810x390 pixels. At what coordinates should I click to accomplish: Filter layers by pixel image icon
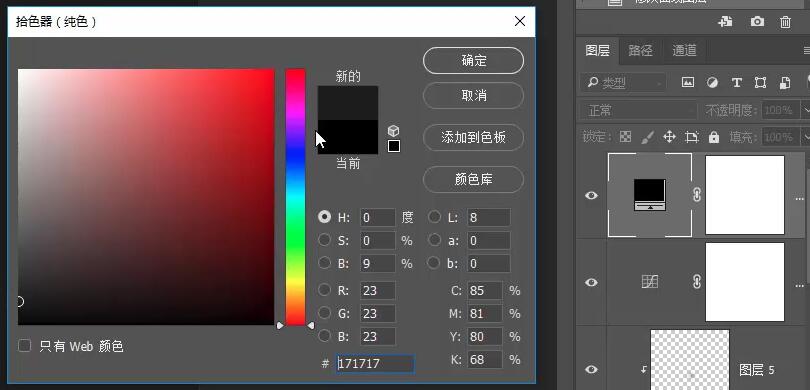688,82
